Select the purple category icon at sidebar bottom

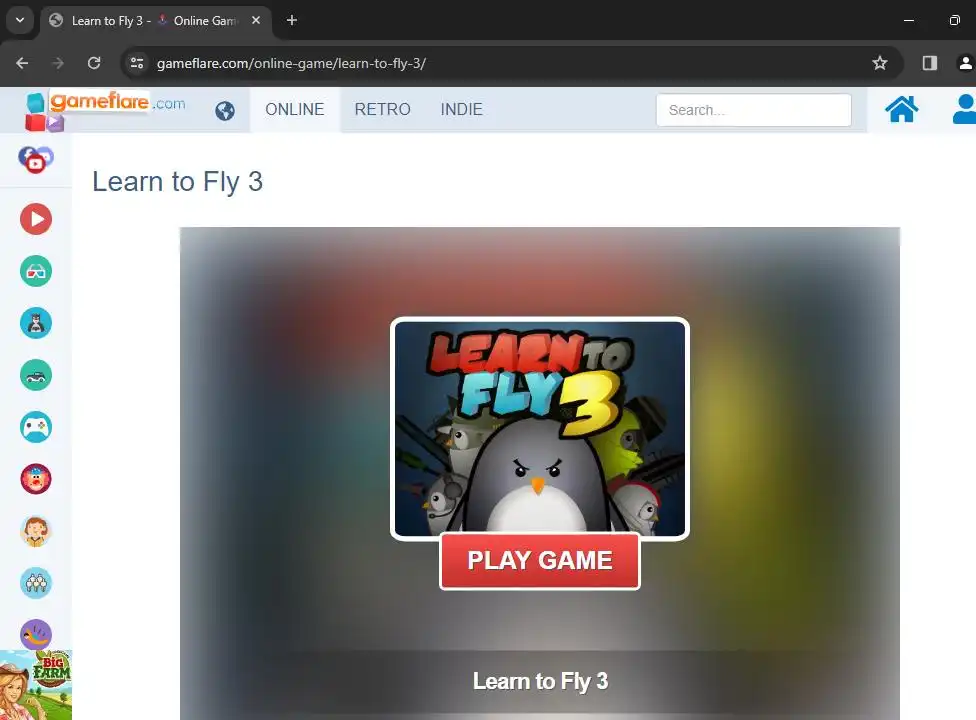35,634
